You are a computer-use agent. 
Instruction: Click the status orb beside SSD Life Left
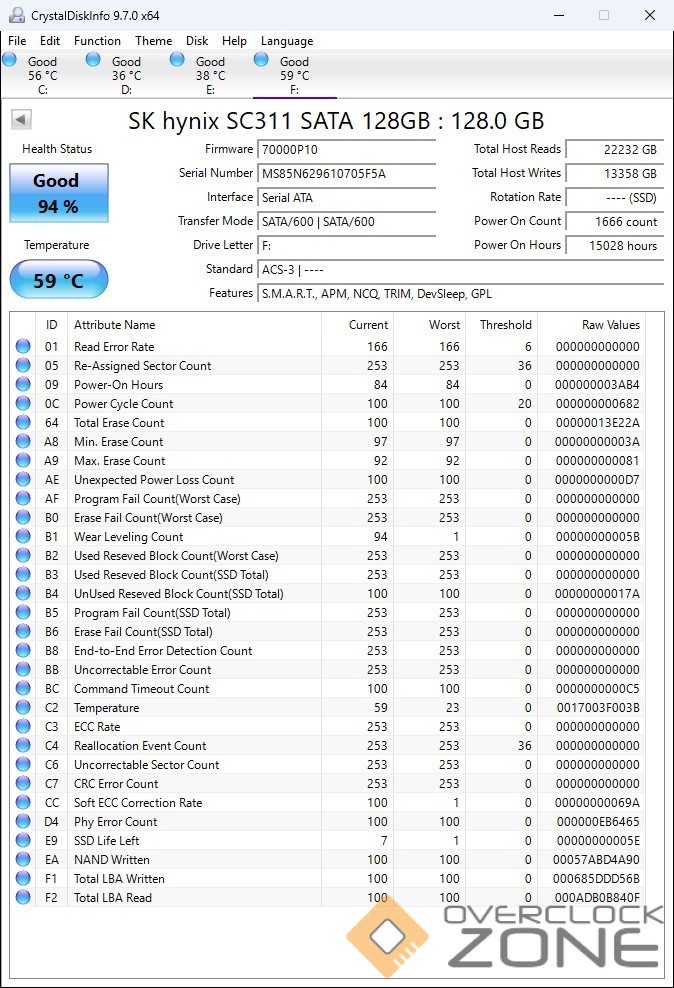[x=23, y=841]
